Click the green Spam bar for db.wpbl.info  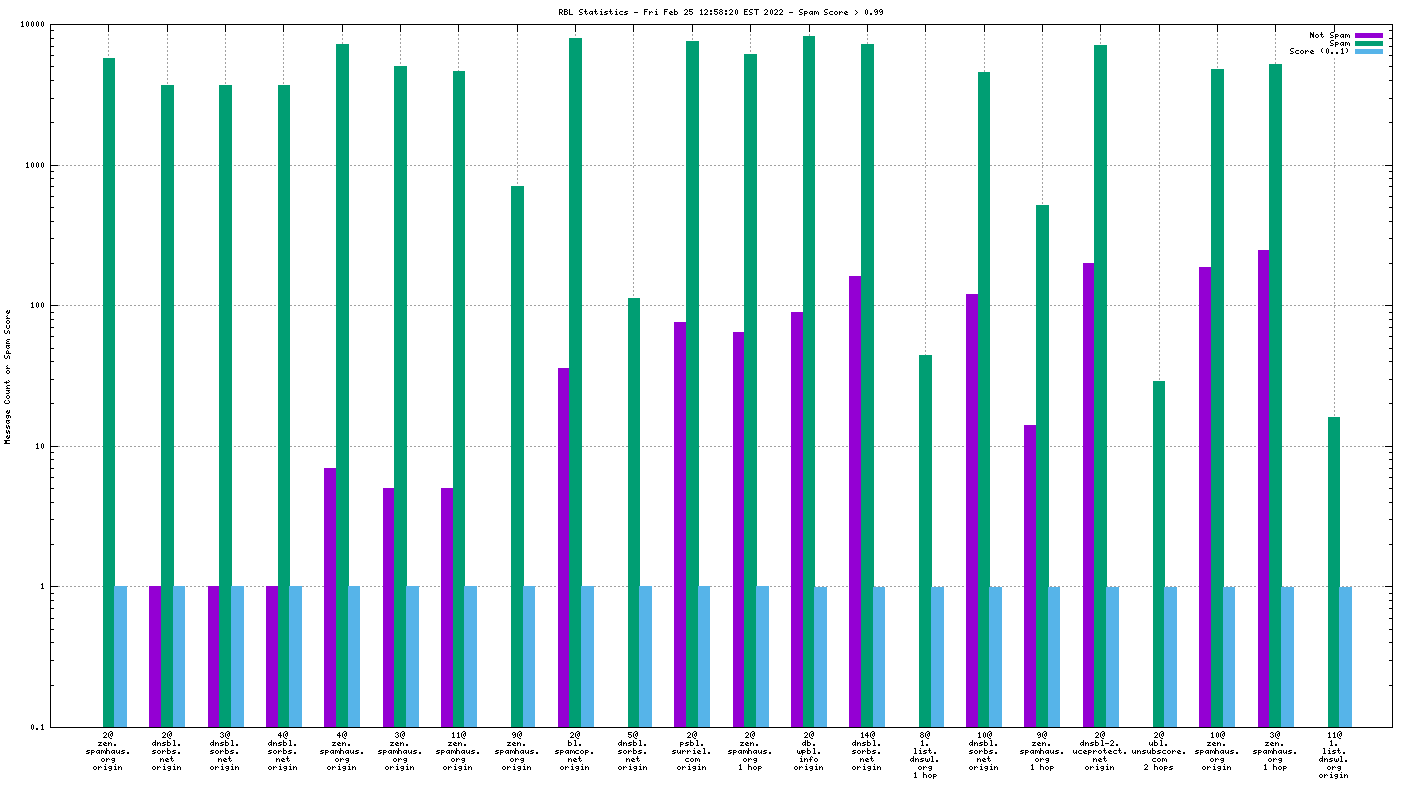(x=809, y=380)
